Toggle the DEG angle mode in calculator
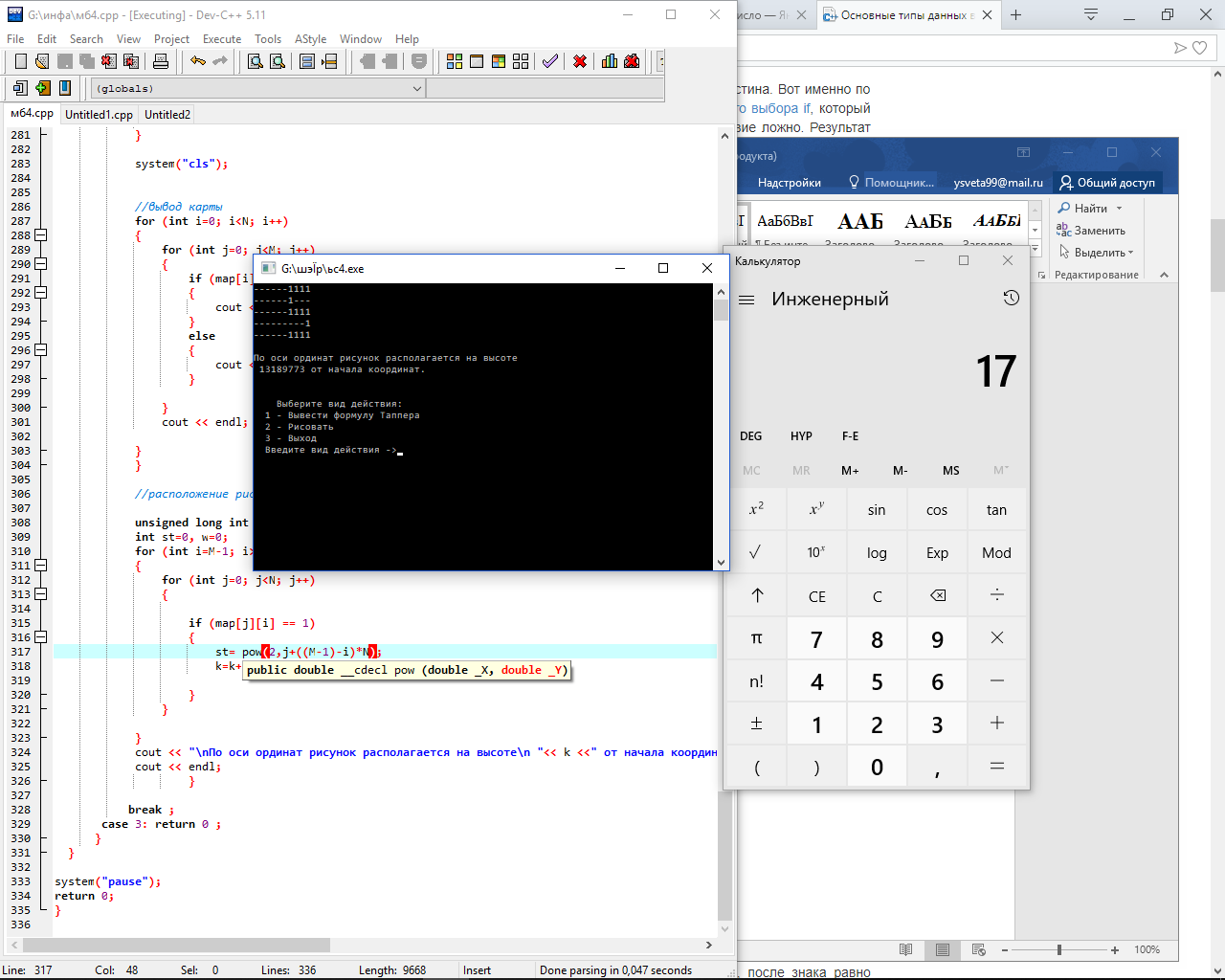This screenshot has width=1225, height=980. coord(751,436)
